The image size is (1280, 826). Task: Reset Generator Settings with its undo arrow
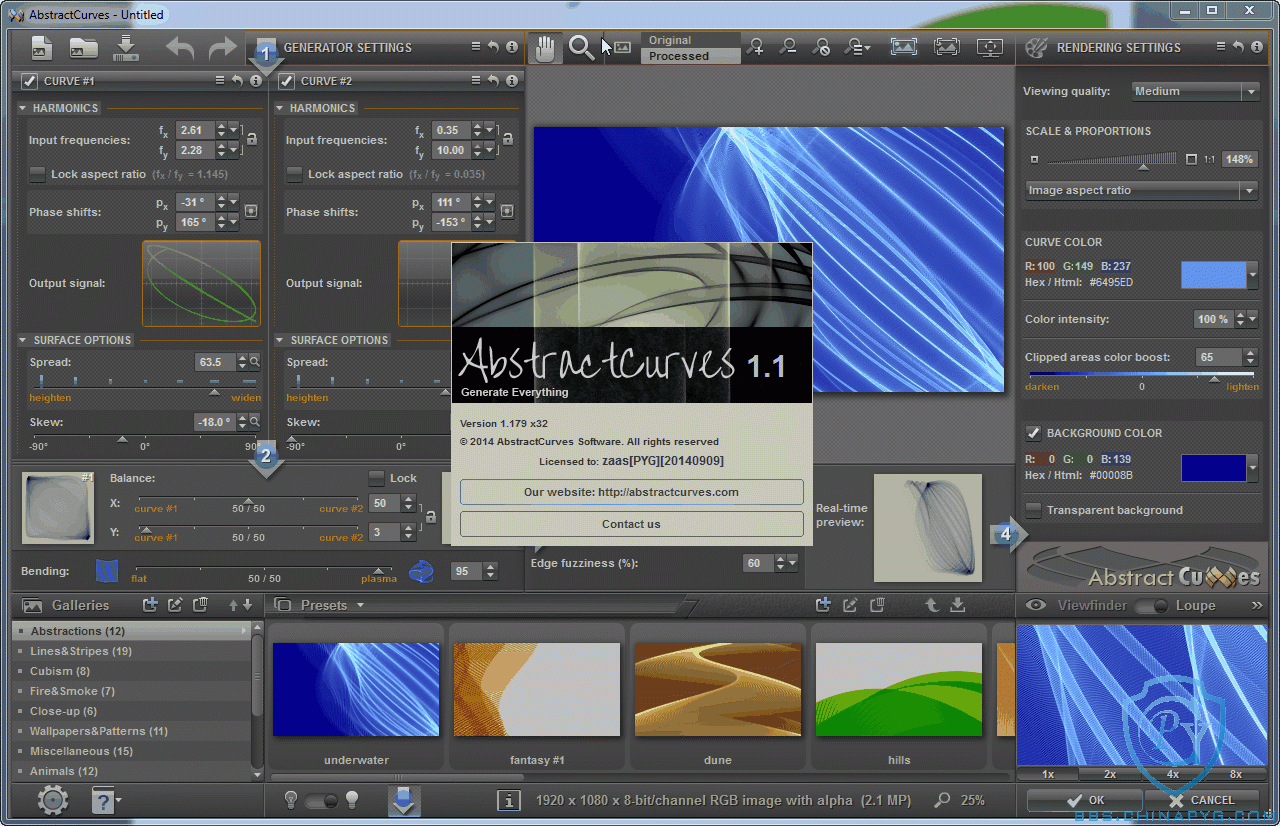[493, 47]
